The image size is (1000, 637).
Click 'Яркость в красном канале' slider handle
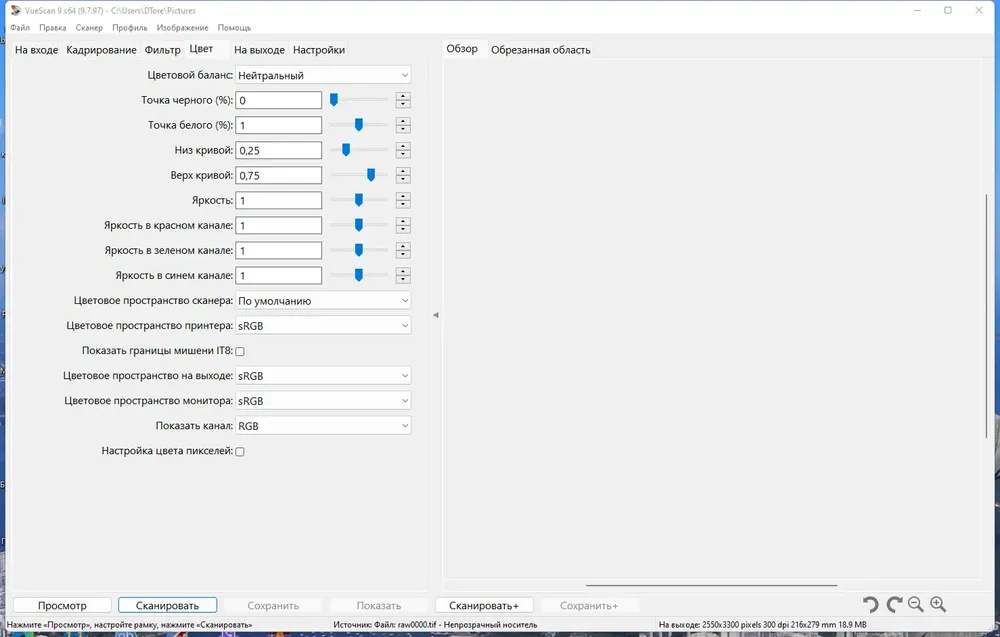pos(358,225)
